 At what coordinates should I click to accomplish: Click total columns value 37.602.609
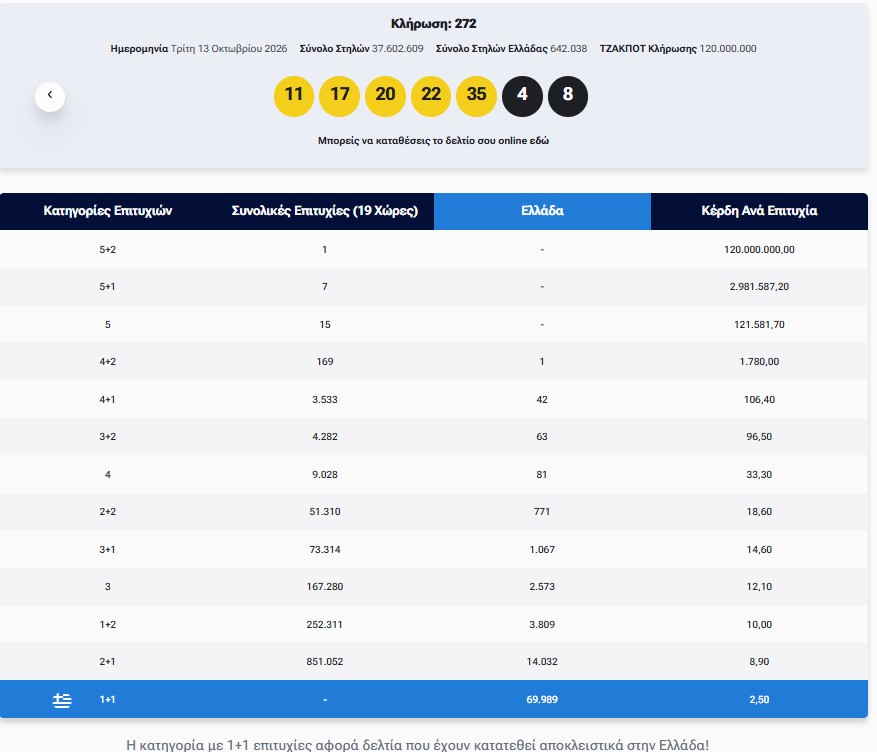[398, 49]
